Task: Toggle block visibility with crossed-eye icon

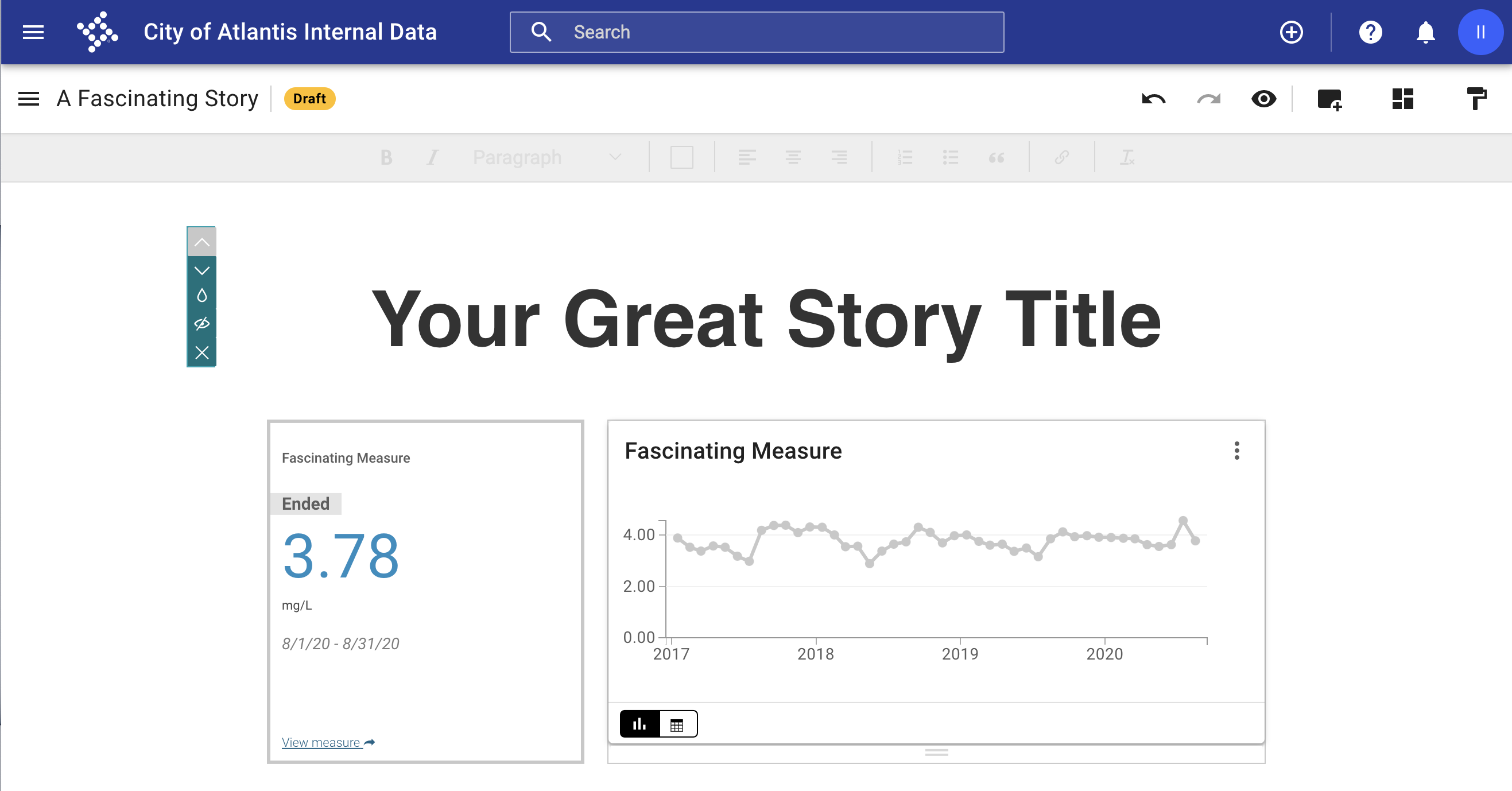Action: coord(201,324)
